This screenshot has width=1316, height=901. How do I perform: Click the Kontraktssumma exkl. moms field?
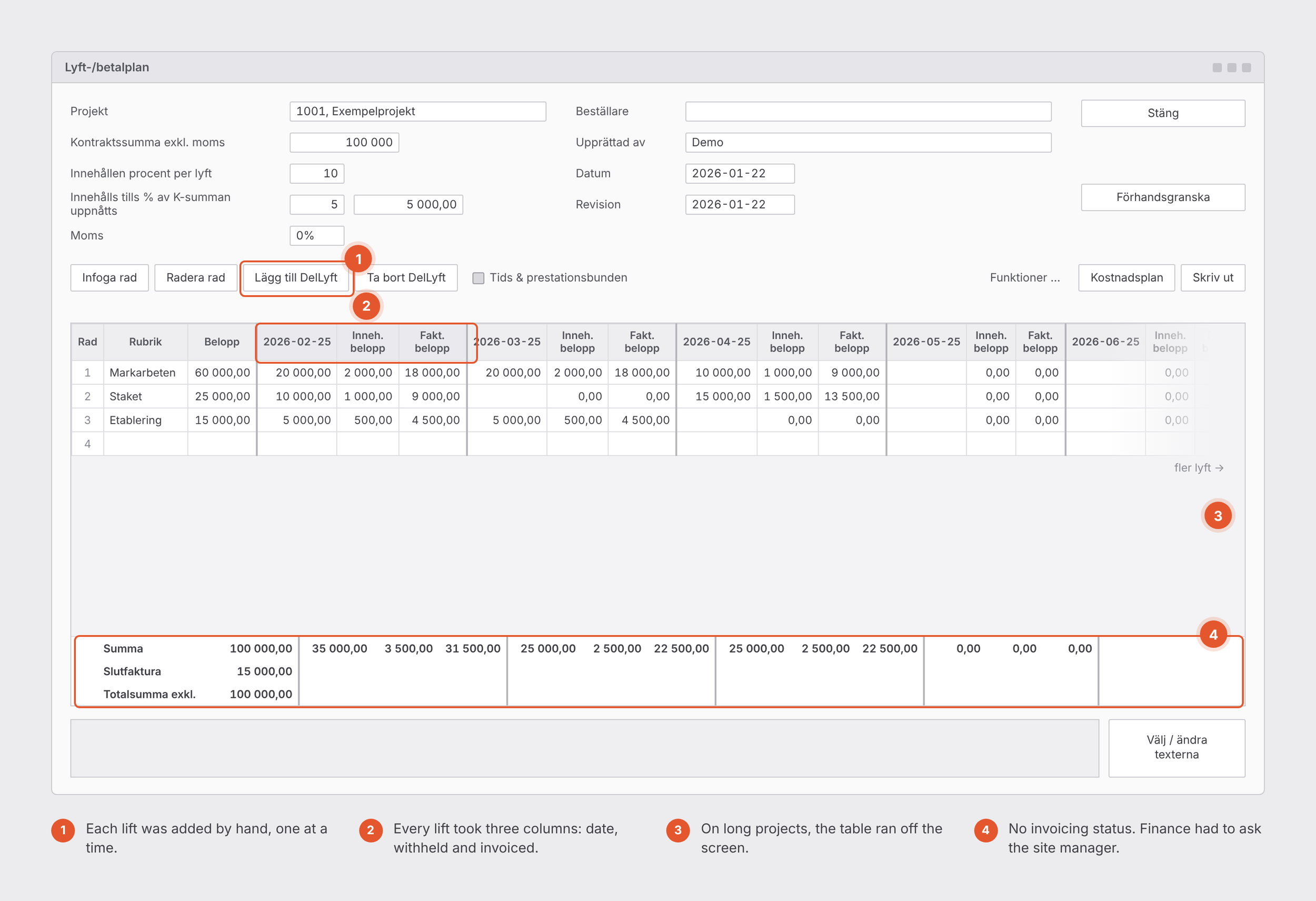tap(344, 143)
